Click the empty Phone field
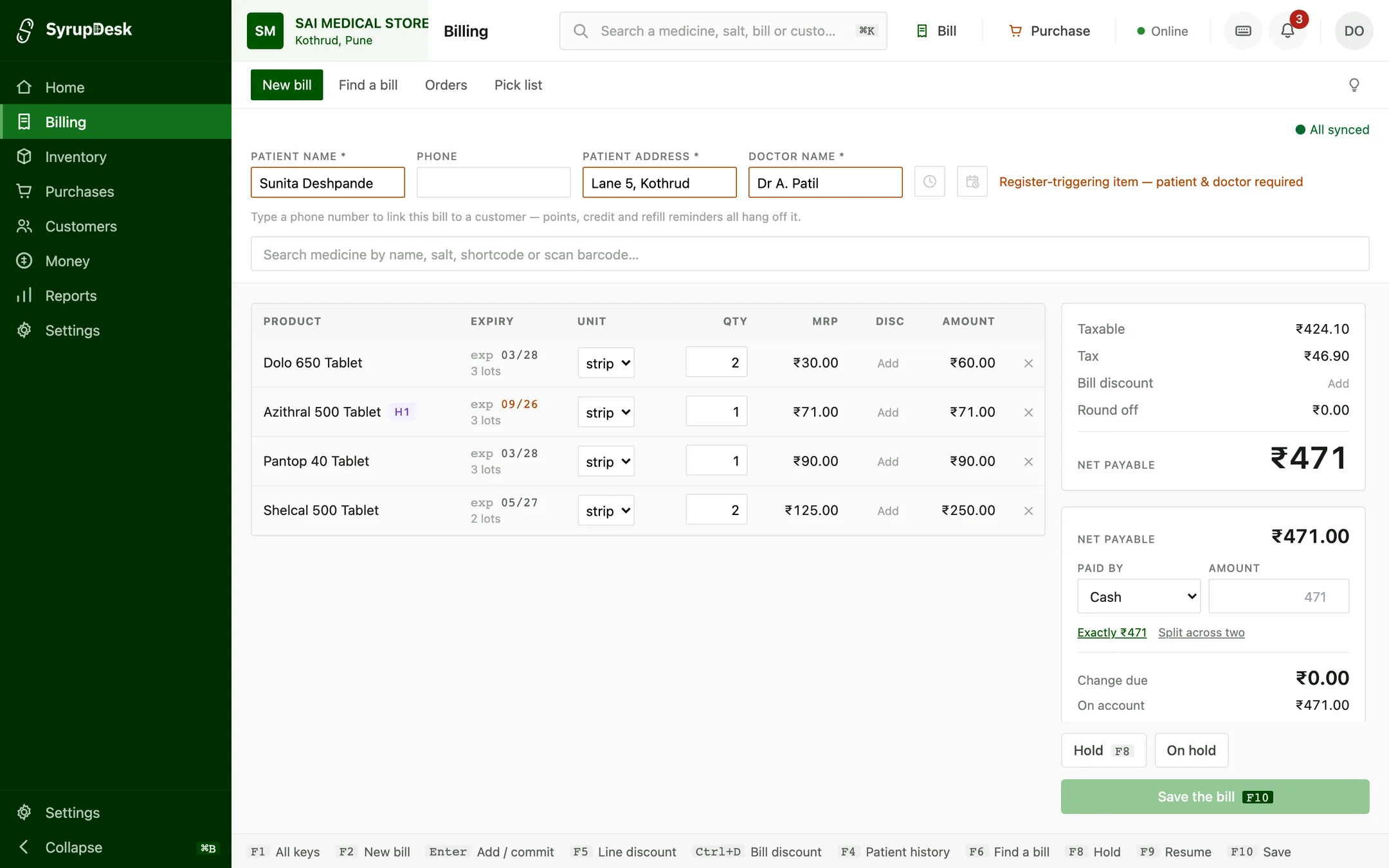This screenshot has height=868, width=1389. pos(493,183)
